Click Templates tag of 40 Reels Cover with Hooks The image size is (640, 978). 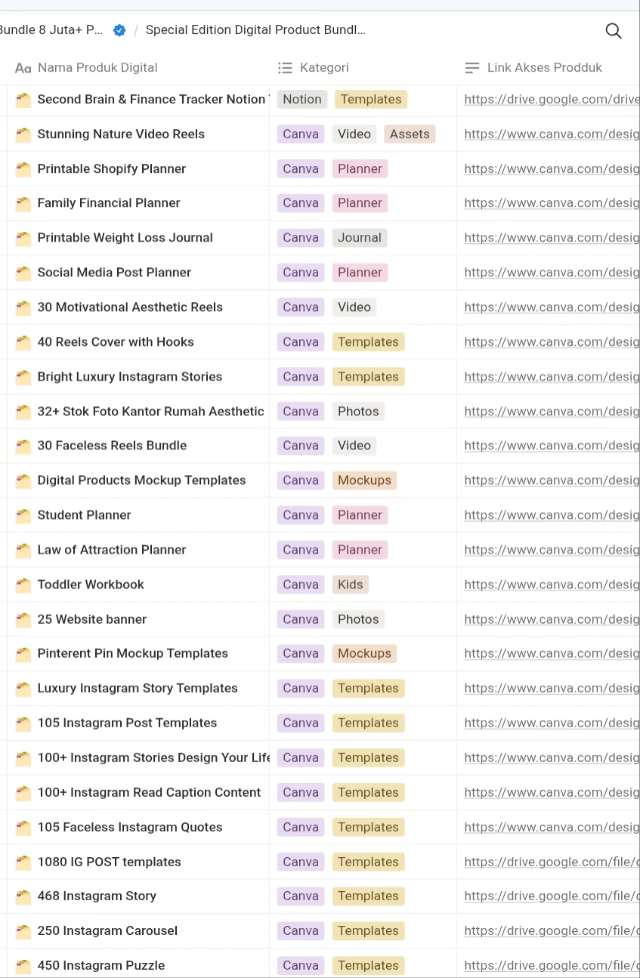[x=368, y=342]
